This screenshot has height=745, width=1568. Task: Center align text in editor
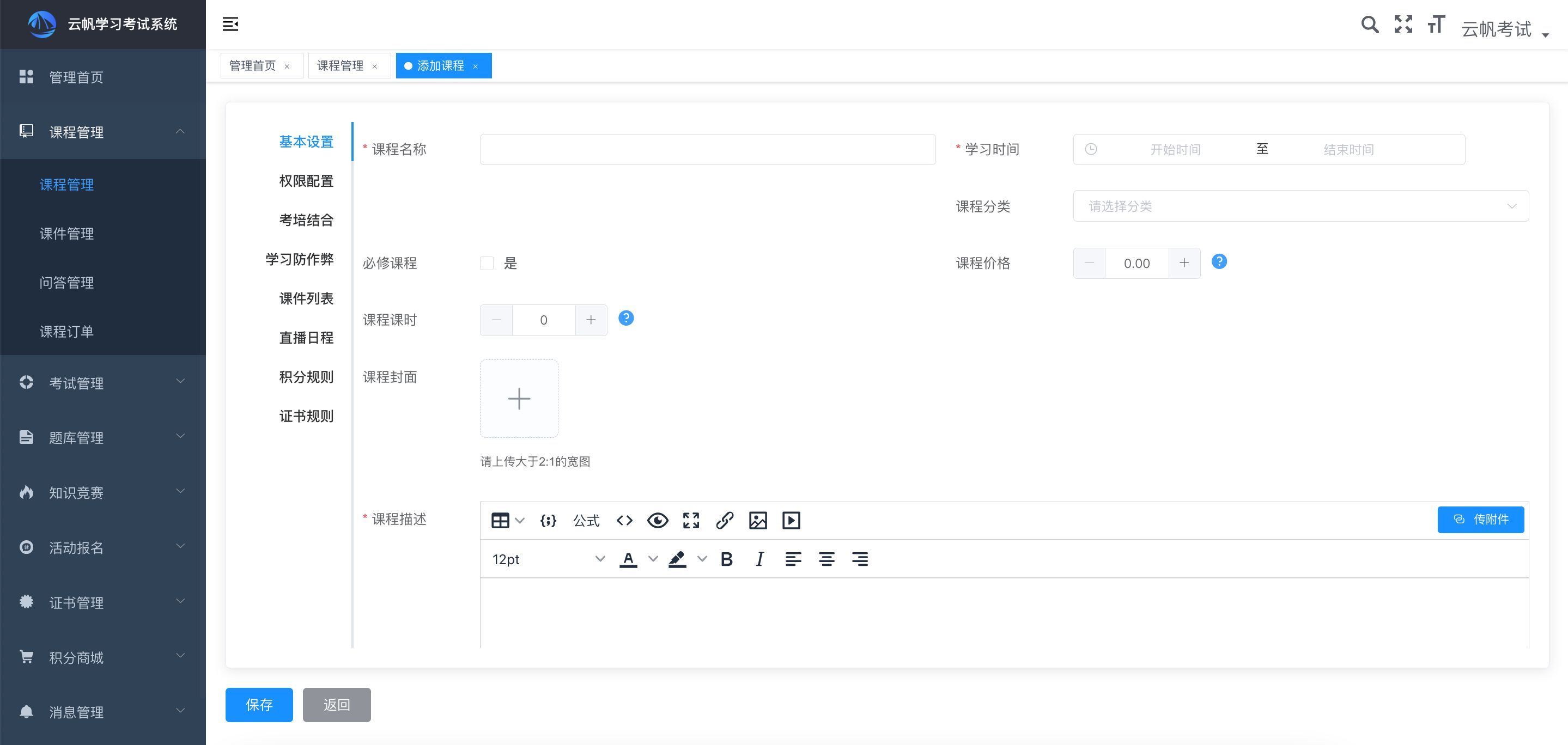[826, 559]
